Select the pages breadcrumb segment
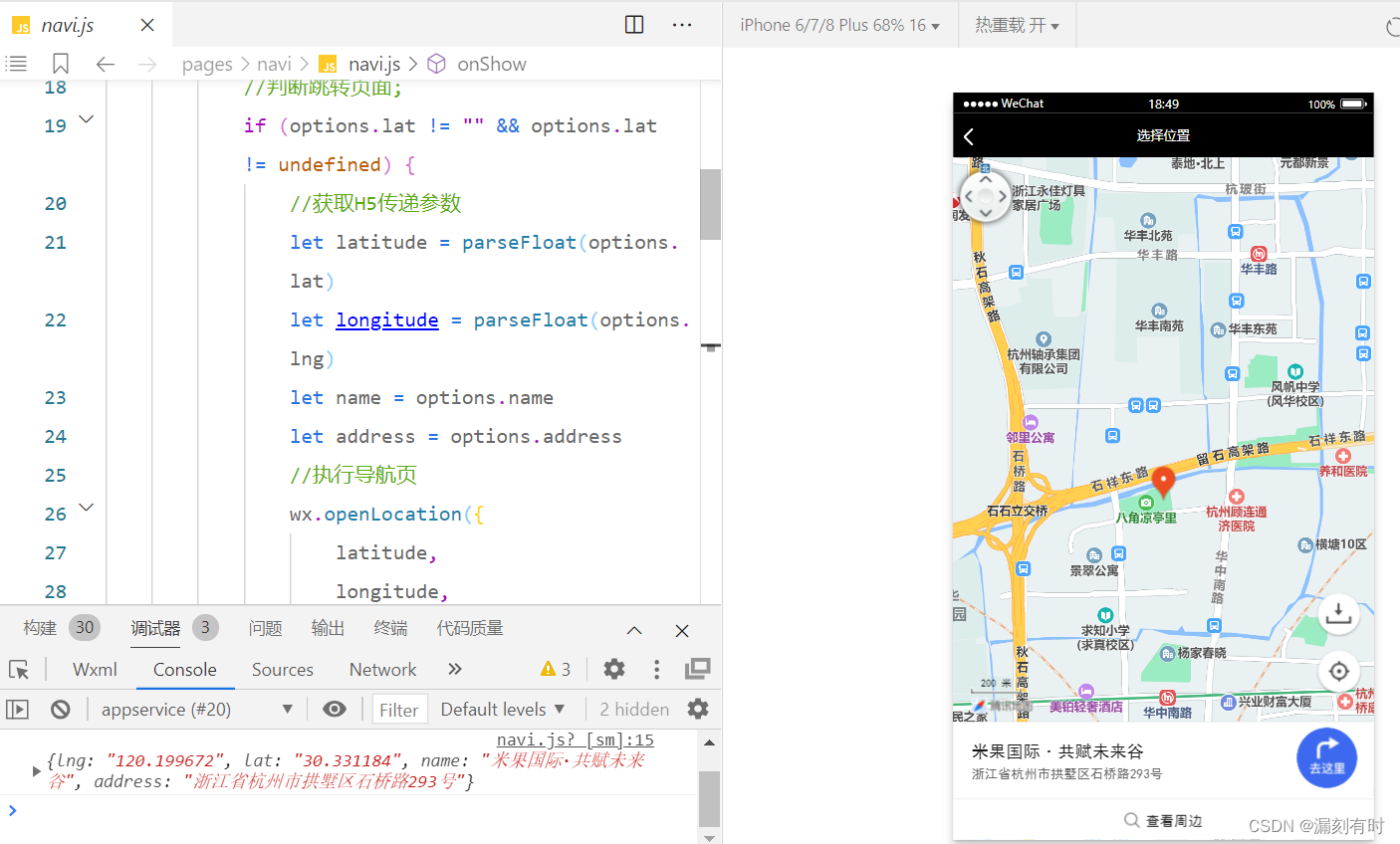Screen dimensions: 1400x844 pyautogui.click(x=207, y=64)
